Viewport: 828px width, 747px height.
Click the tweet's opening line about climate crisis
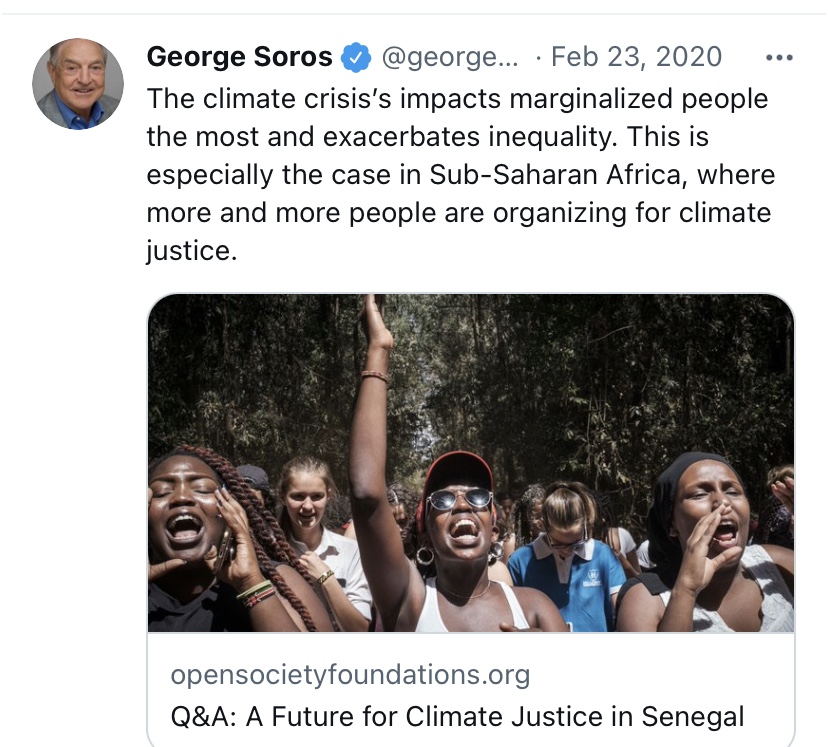(456, 99)
